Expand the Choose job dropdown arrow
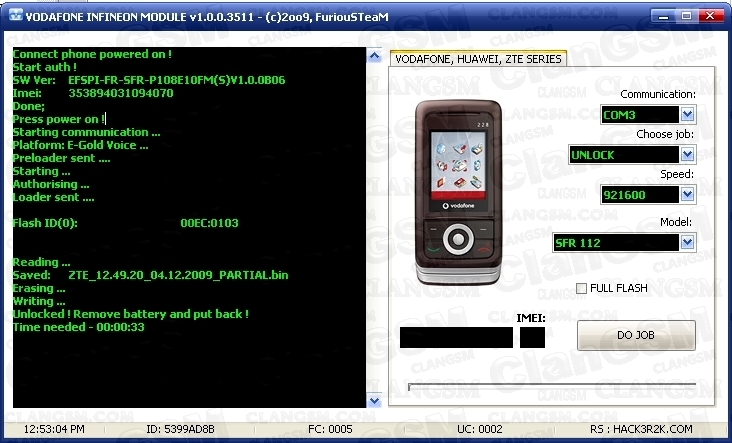The width and height of the screenshot is (732, 443). [x=687, y=155]
